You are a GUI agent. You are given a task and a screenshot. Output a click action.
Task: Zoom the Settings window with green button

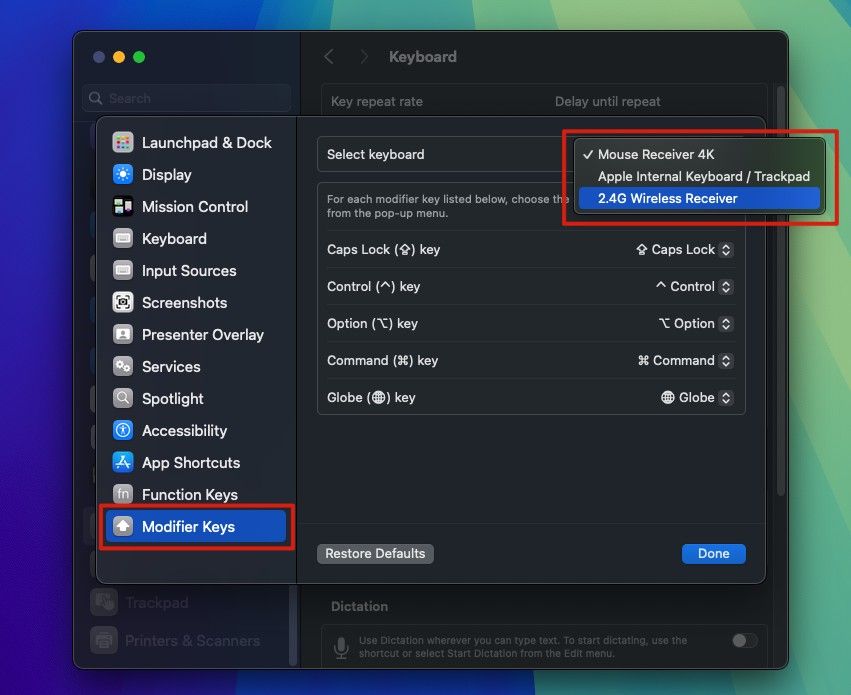pos(139,57)
